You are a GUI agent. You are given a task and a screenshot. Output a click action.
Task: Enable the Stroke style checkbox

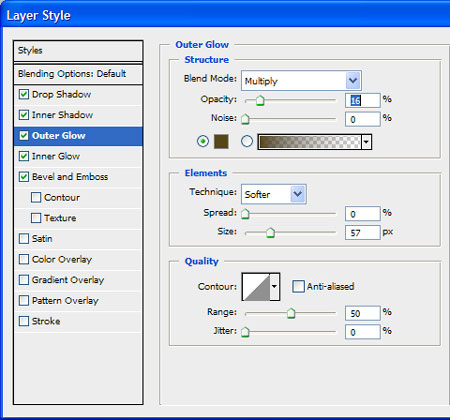click(x=24, y=321)
